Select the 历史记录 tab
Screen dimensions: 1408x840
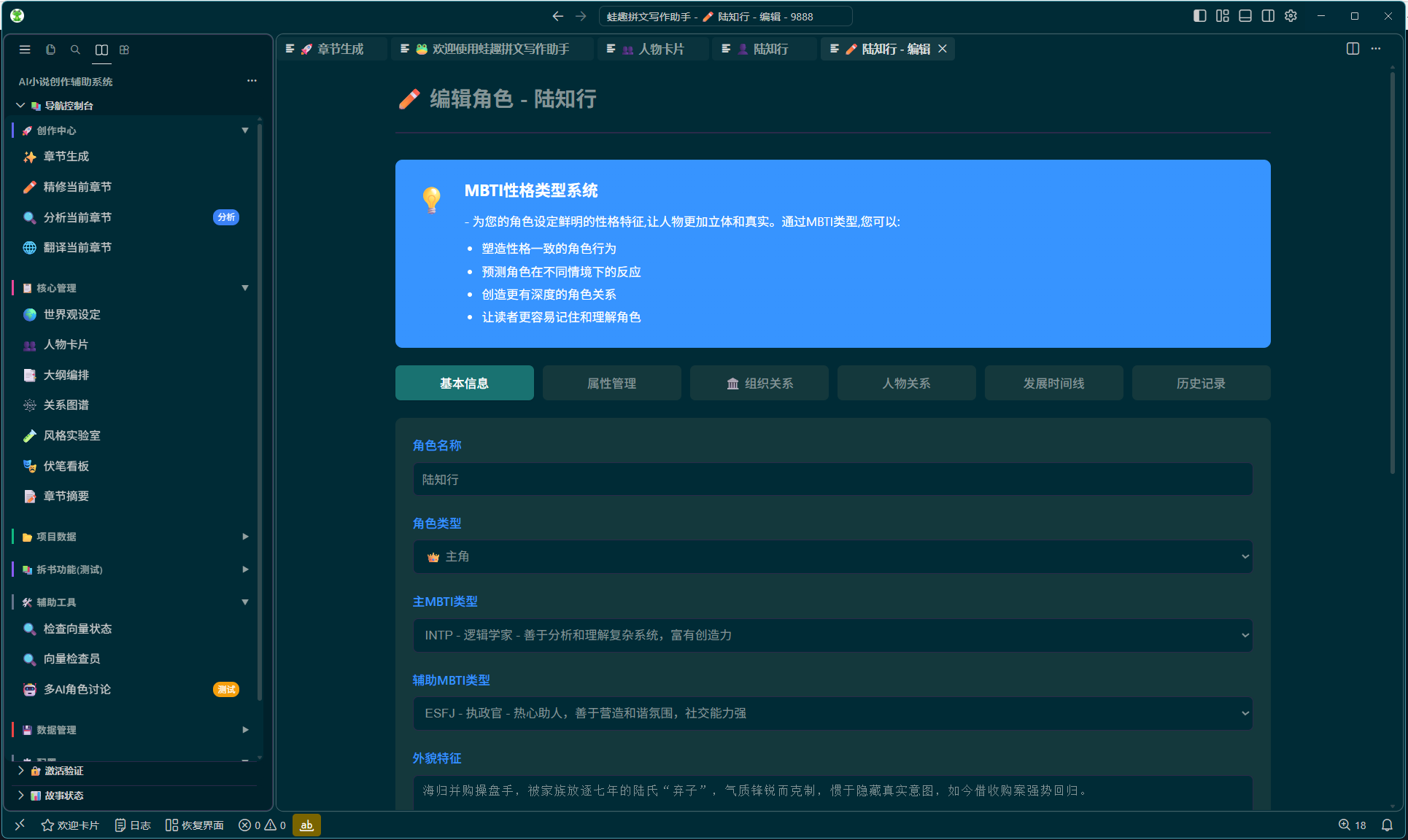click(1202, 383)
